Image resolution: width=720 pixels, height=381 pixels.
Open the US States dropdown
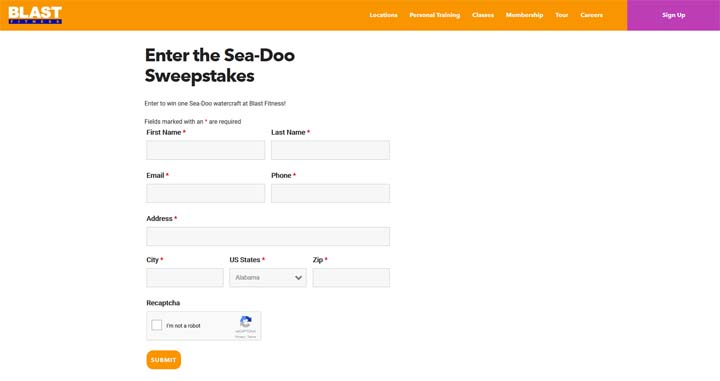(x=268, y=278)
